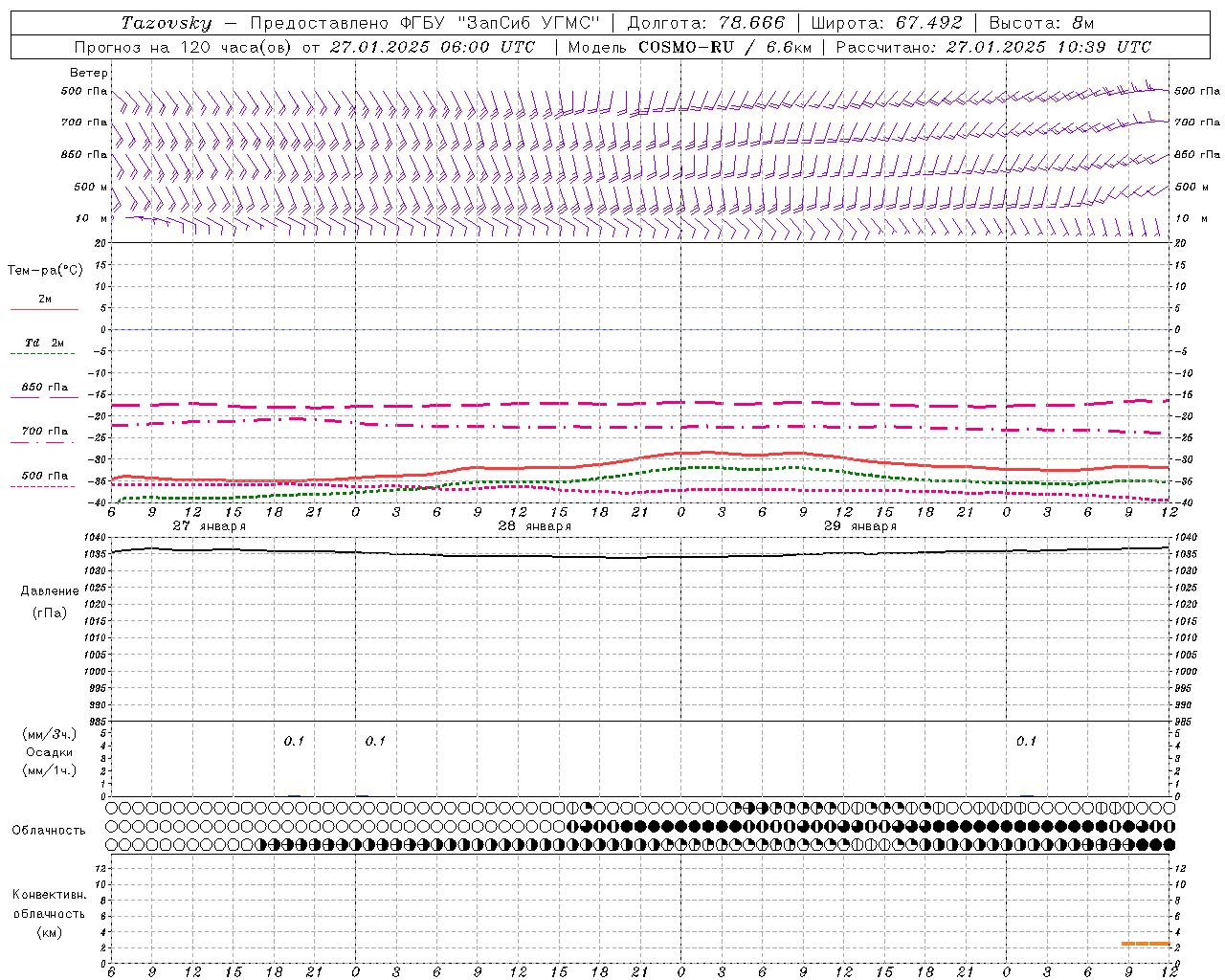
Task: Click the Высота: 8м label in the header
Action: tap(1041, 23)
